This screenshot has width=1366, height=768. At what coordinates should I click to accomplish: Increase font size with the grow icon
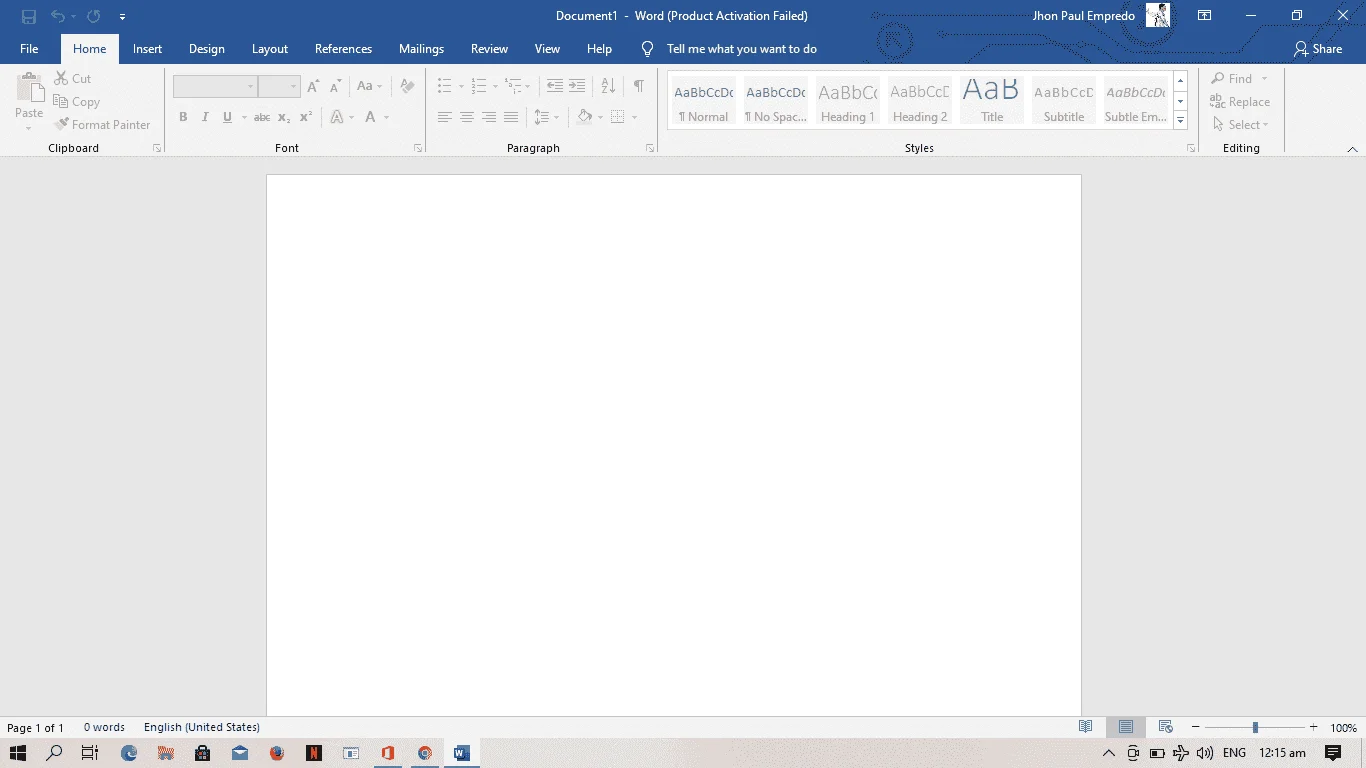314,87
